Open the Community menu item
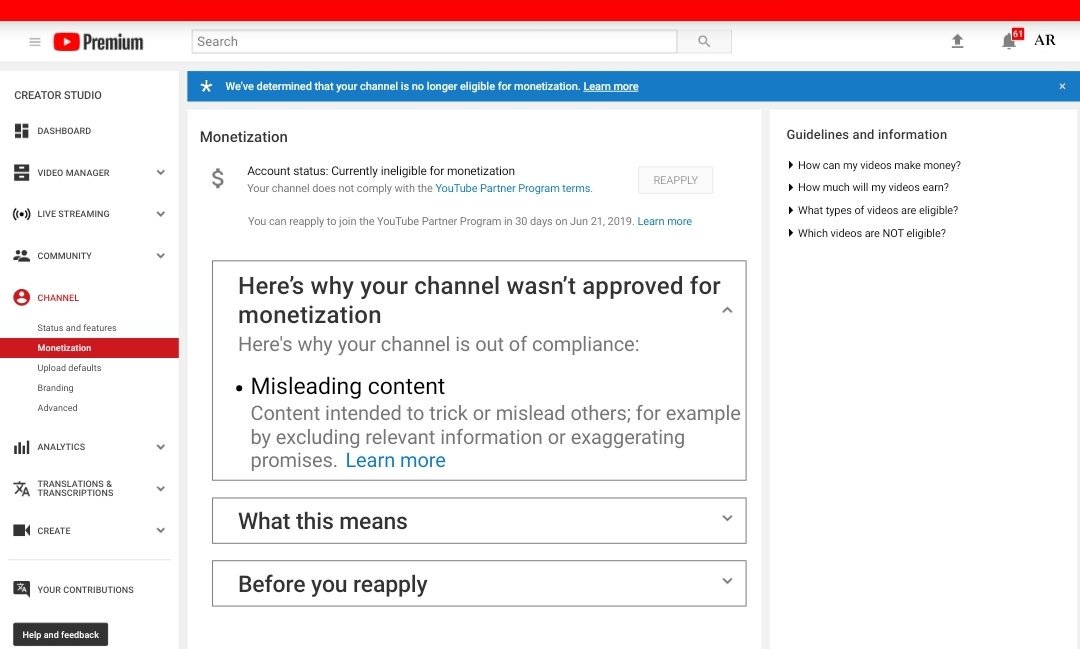 click(64, 256)
